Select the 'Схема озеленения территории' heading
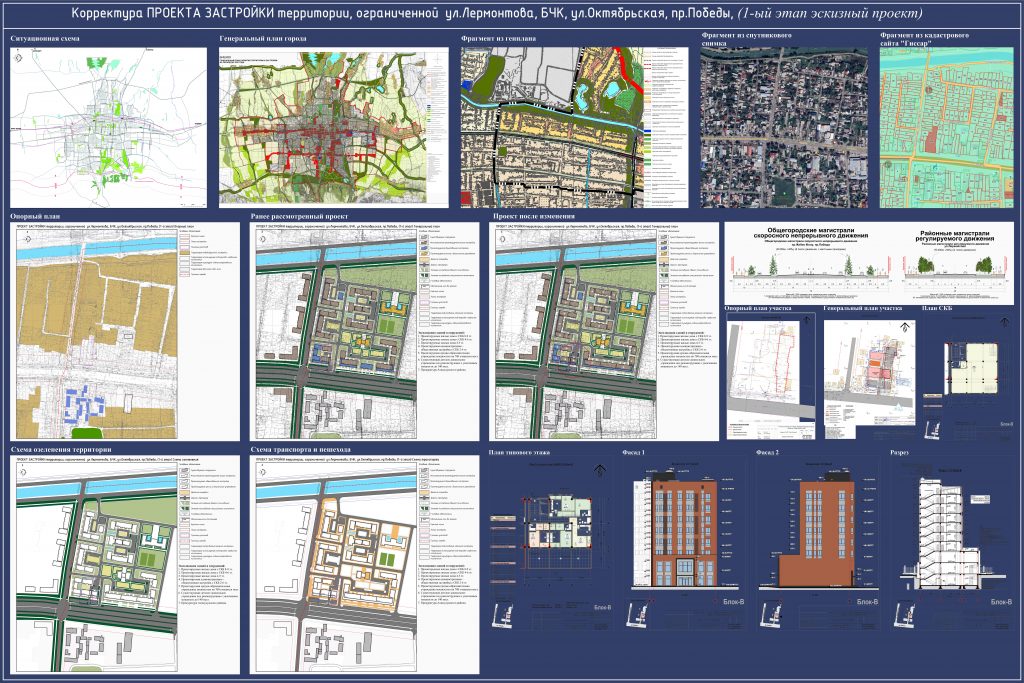 tap(61, 450)
